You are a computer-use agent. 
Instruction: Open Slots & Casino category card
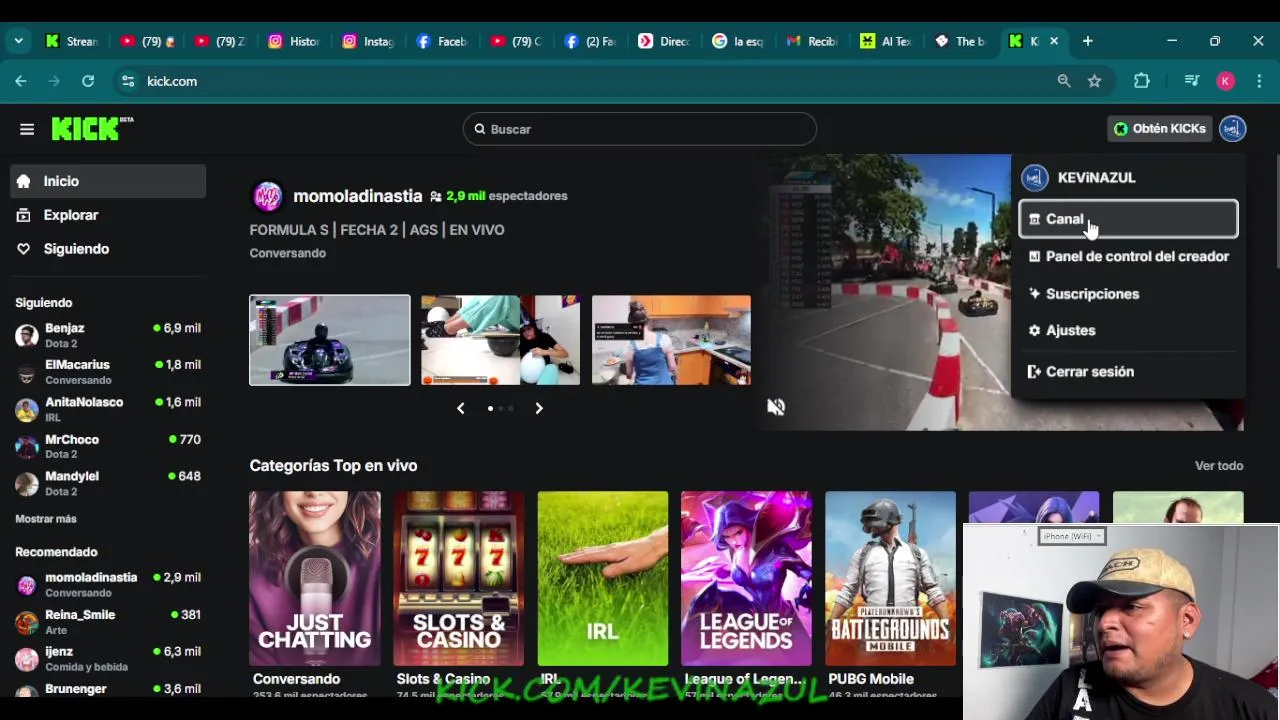[458, 578]
